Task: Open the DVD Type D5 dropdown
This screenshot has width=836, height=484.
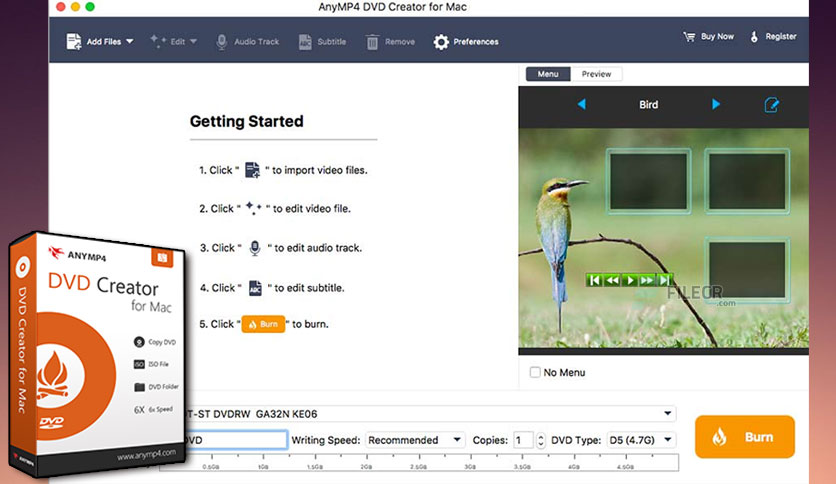Action: pyautogui.click(x=641, y=440)
